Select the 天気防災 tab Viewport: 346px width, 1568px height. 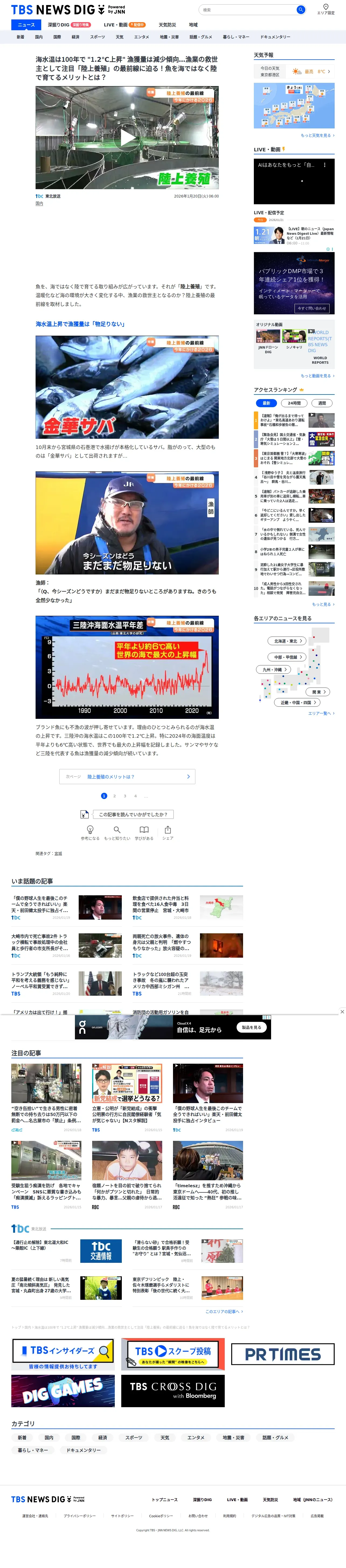167,25
